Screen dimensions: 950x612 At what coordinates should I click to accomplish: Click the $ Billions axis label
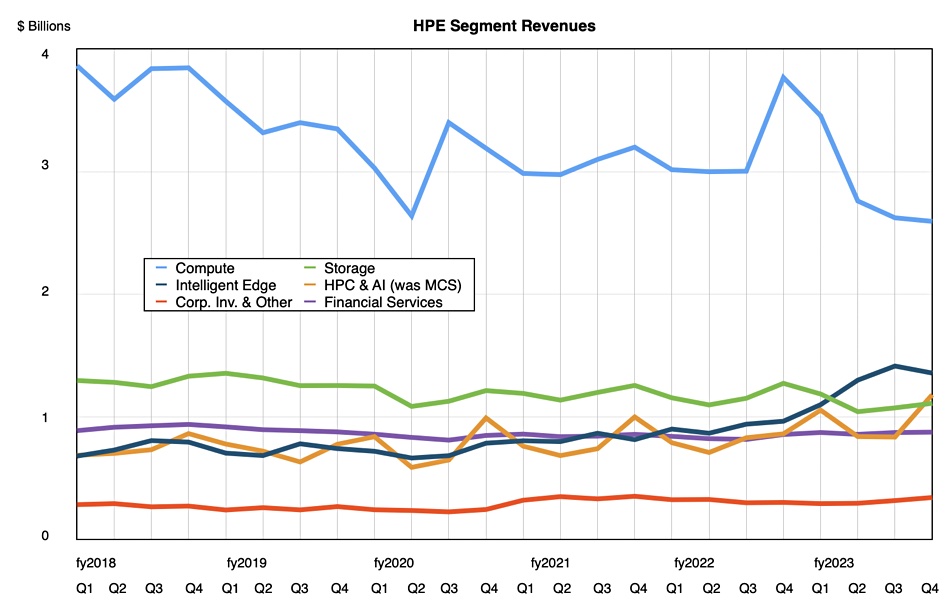44,26
